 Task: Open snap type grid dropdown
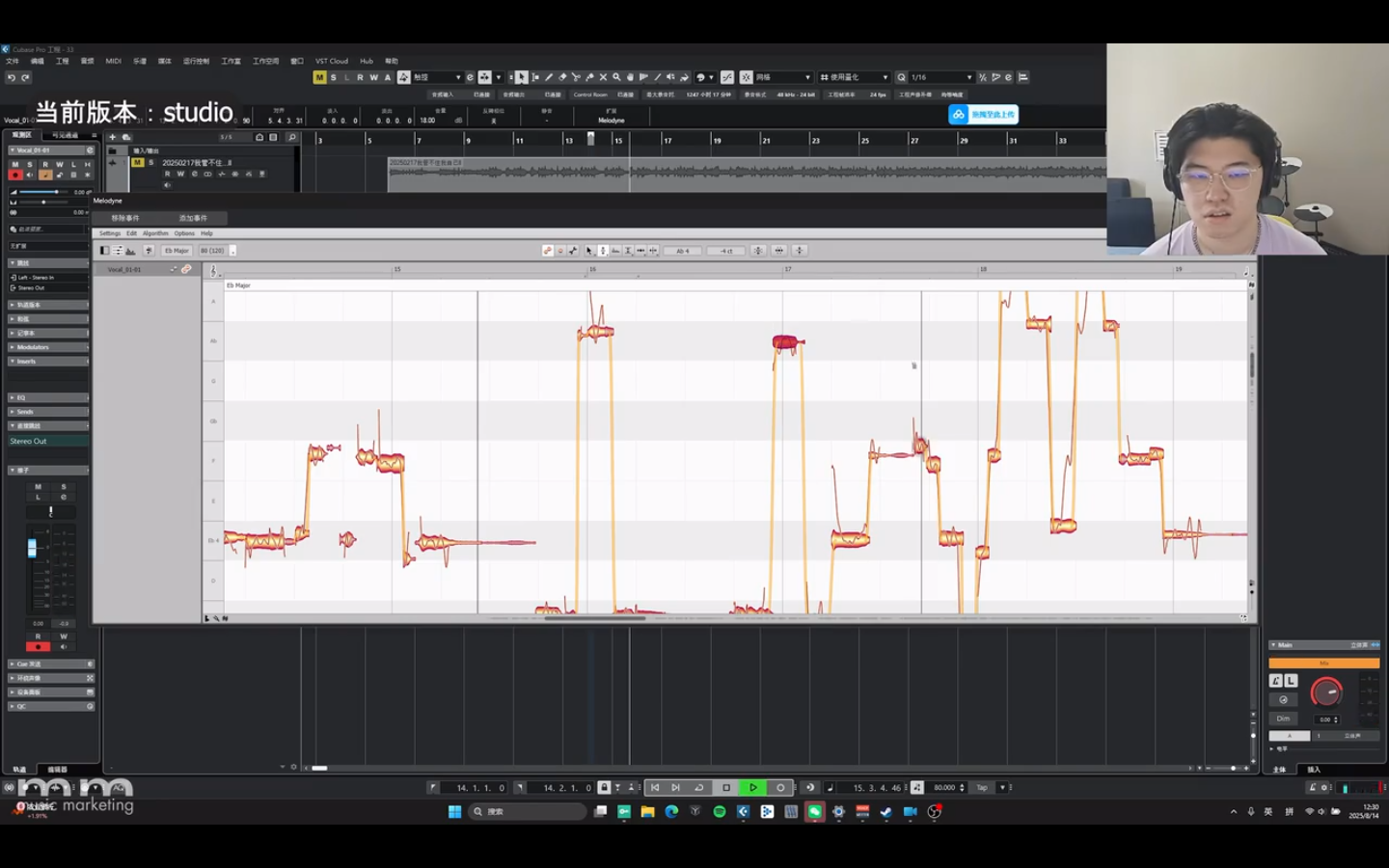point(784,77)
